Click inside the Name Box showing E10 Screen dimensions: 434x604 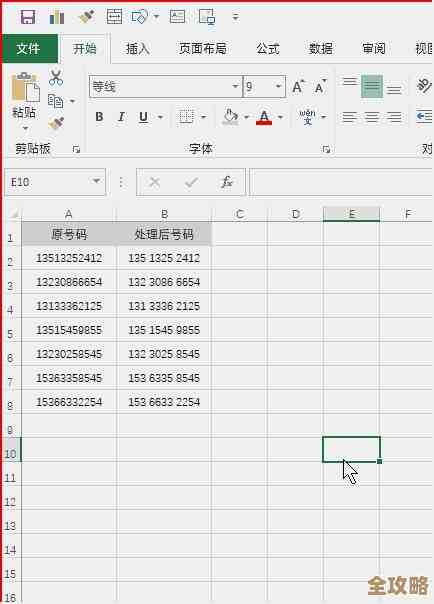click(x=46, y=182)
